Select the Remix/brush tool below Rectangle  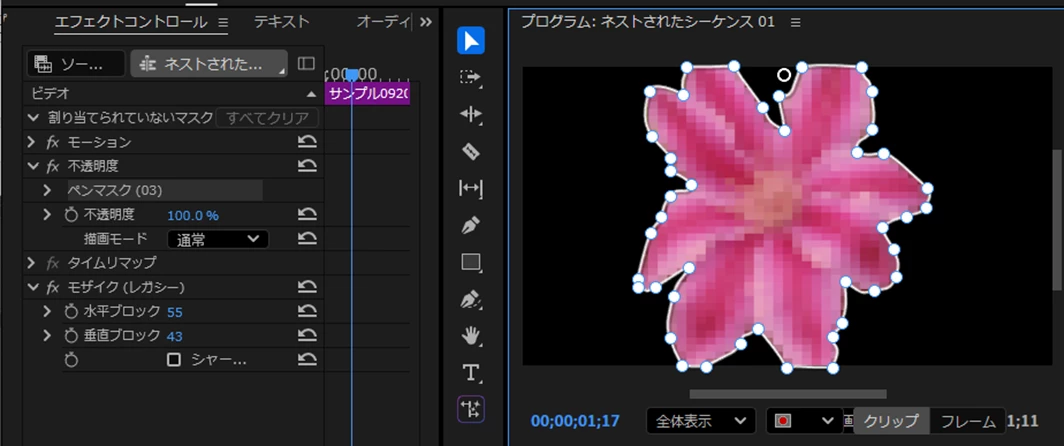tap(470, 299)
